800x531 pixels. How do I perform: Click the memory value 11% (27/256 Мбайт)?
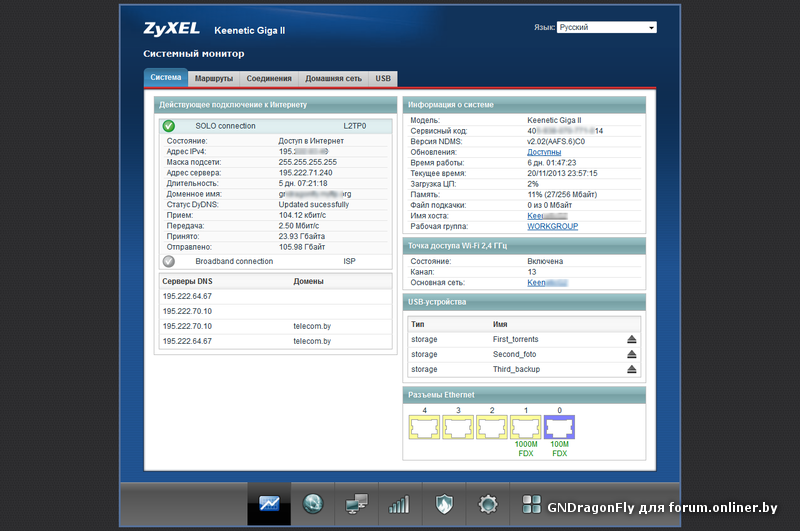pos(562,194)
